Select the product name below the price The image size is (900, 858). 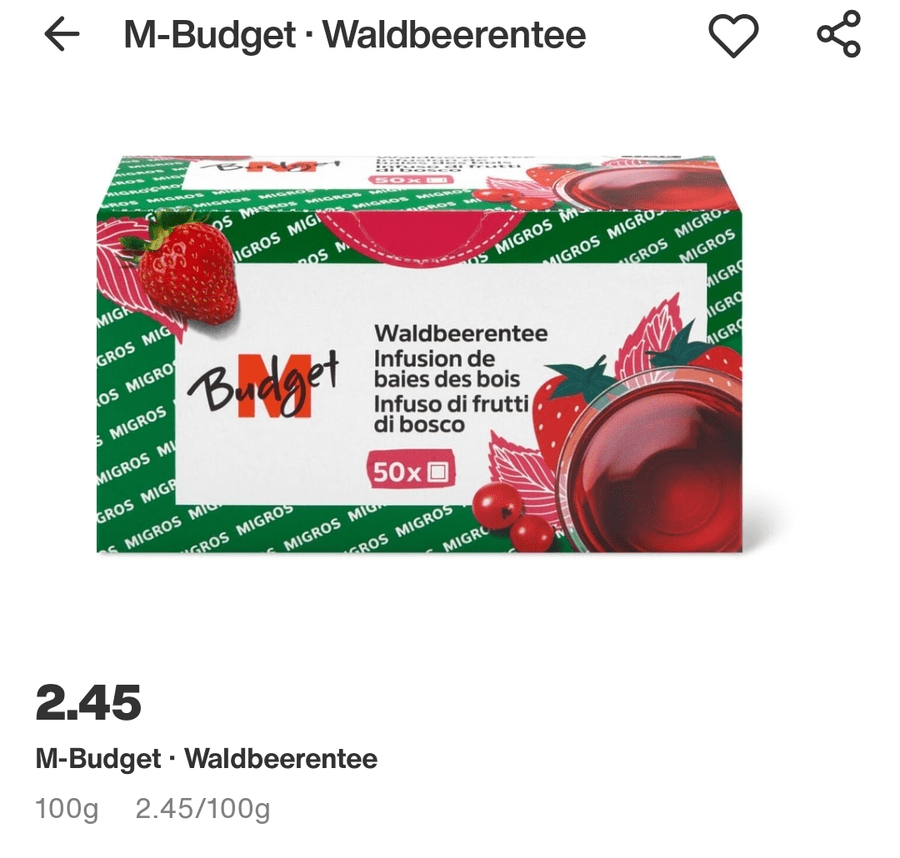point(207,759)
